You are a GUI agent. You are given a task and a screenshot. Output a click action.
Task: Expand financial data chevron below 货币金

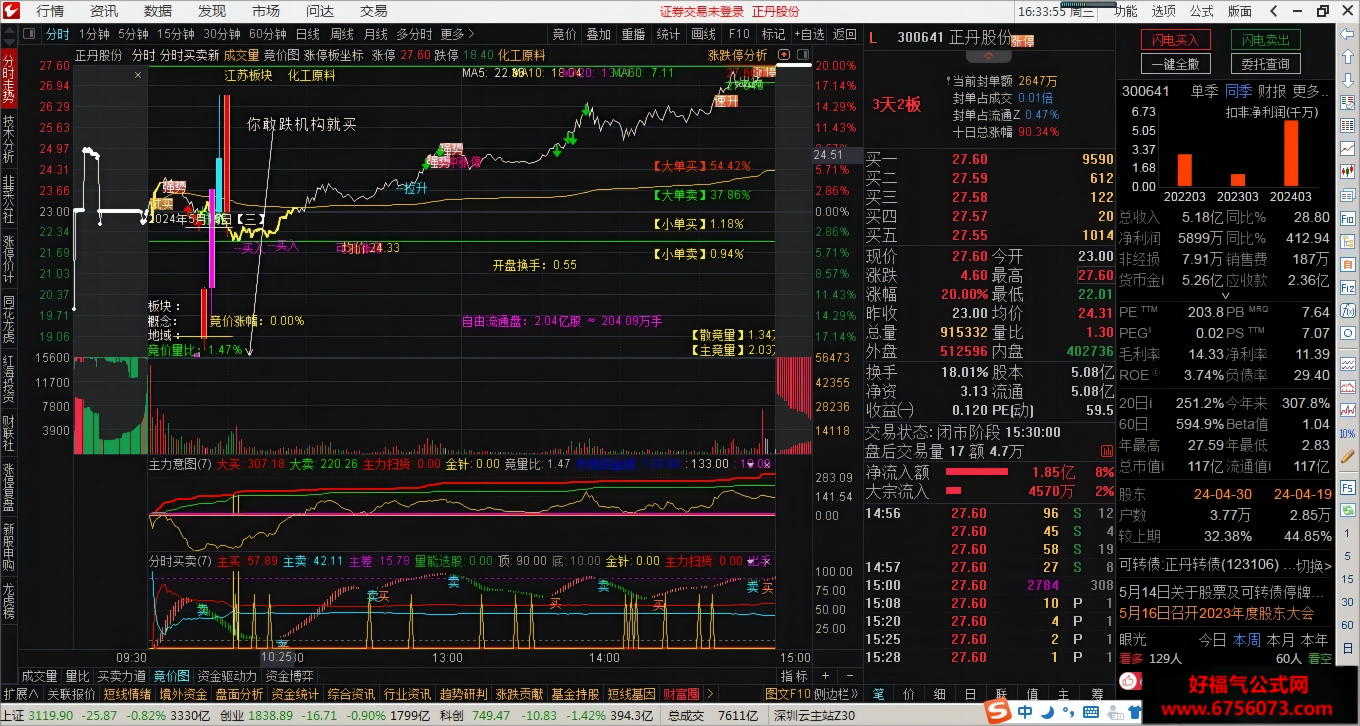point(1226,296)
